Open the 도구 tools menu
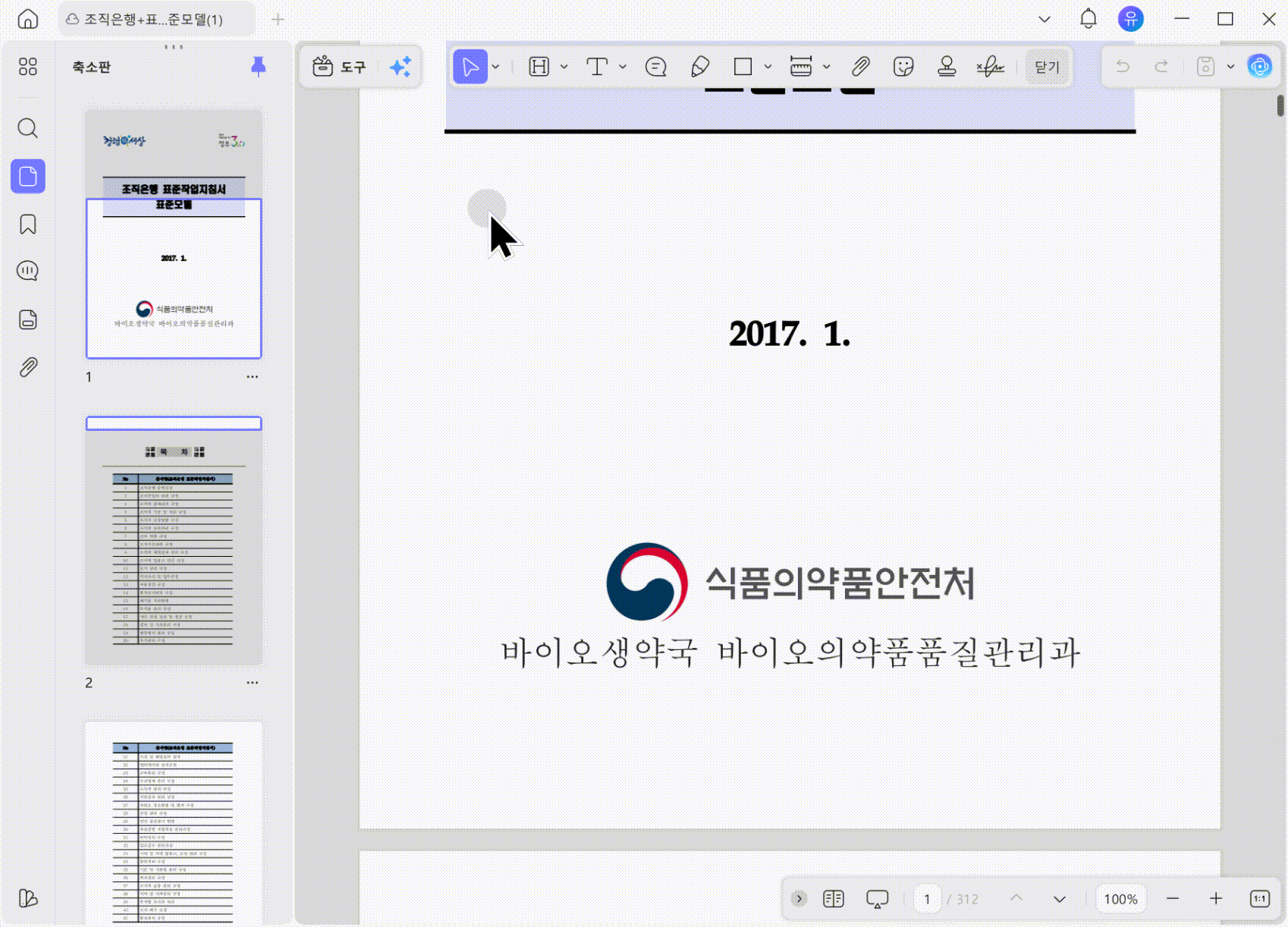Viewport: 1288px width, 927px height. (339, 67)
